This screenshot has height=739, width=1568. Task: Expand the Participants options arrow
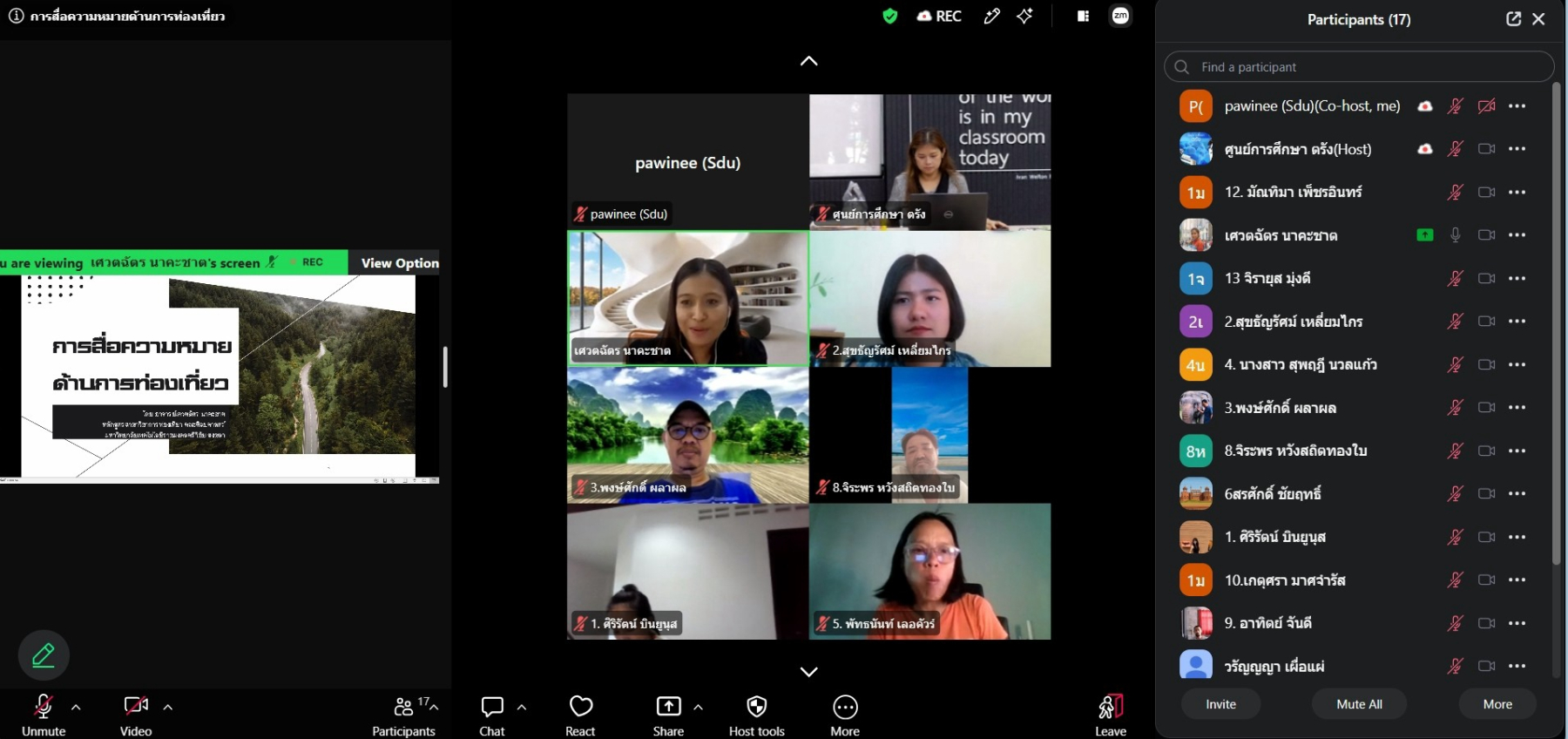point(434,707)
